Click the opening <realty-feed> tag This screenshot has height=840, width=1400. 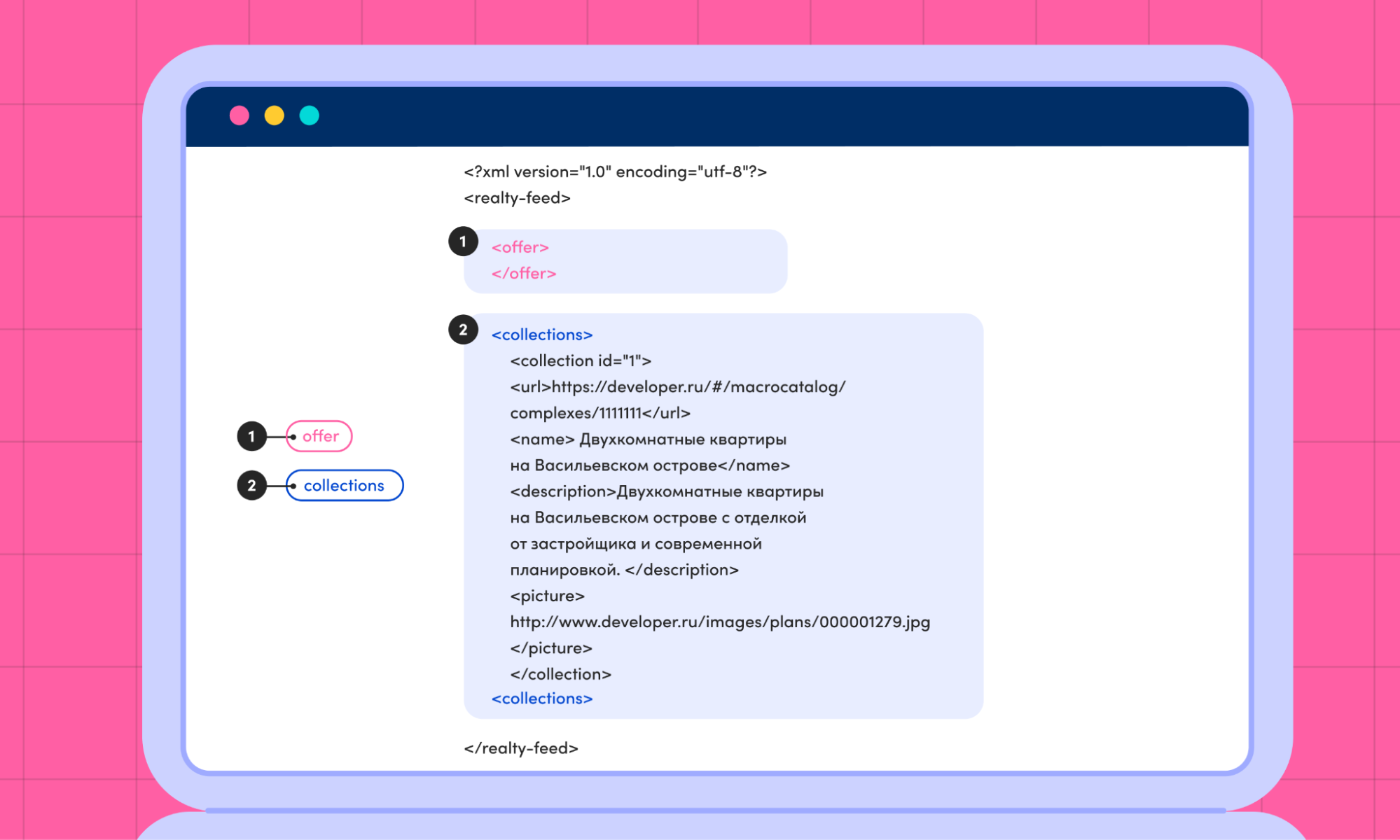[x=517, y=198]
